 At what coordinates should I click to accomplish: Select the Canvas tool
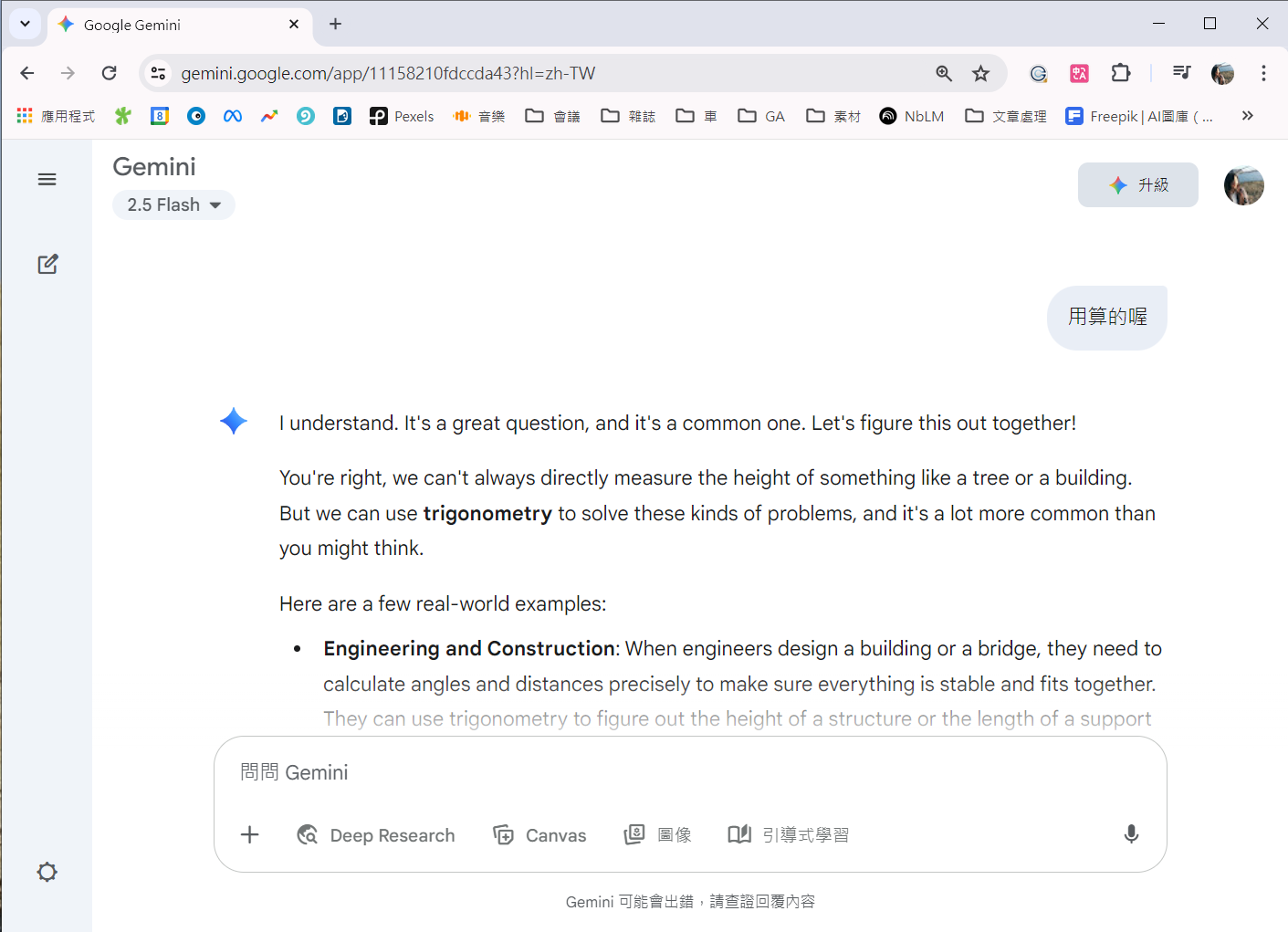click(x=539, y=835)
